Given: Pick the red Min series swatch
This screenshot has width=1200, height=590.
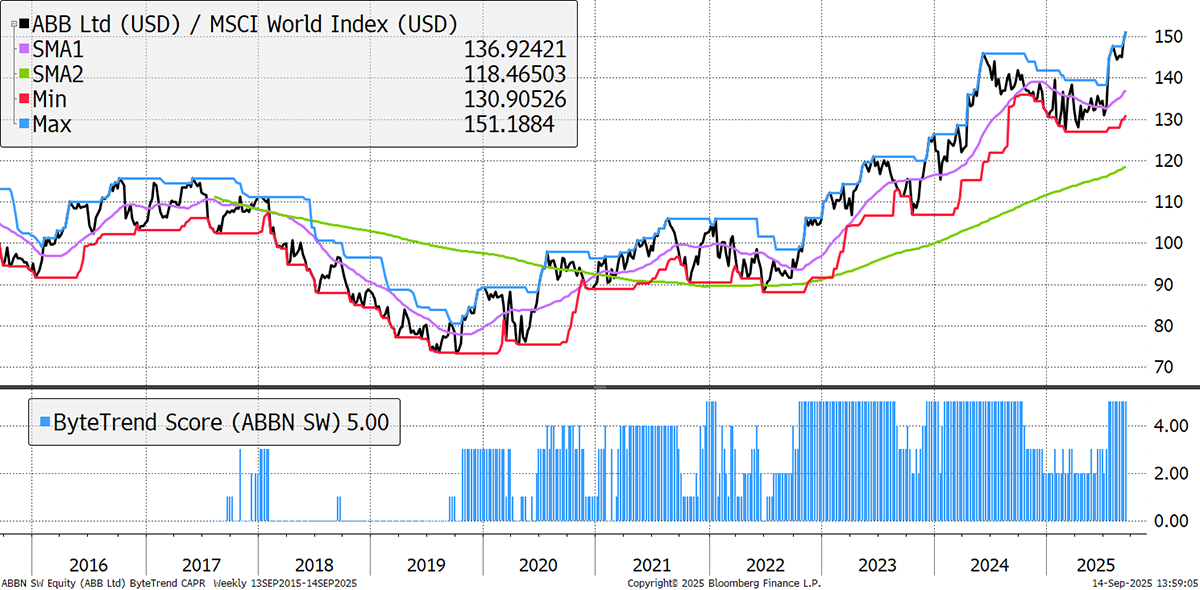Looking at the screenshot, I should [x=24, y=100].
